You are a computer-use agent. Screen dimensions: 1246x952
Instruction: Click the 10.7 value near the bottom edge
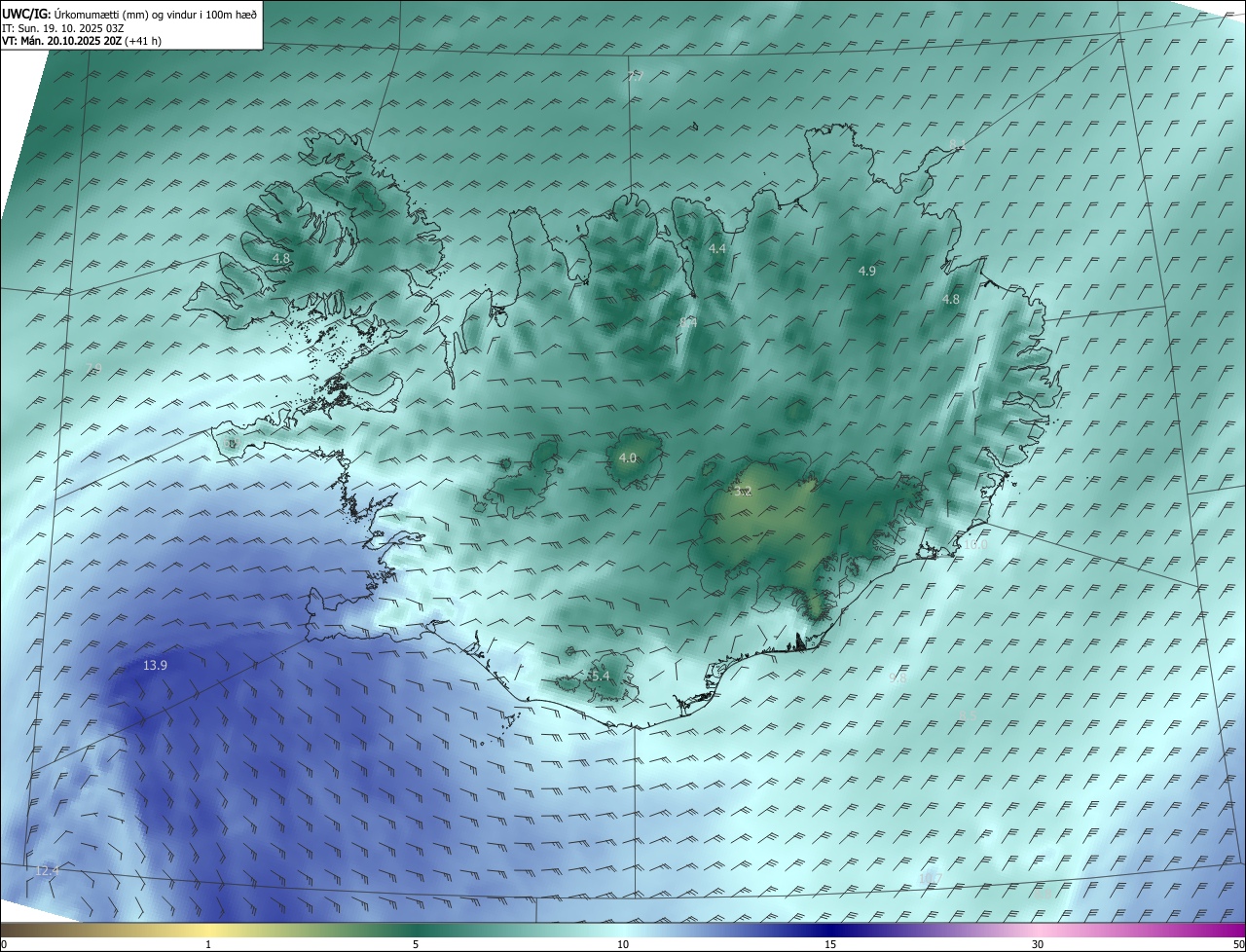point(931,878)
